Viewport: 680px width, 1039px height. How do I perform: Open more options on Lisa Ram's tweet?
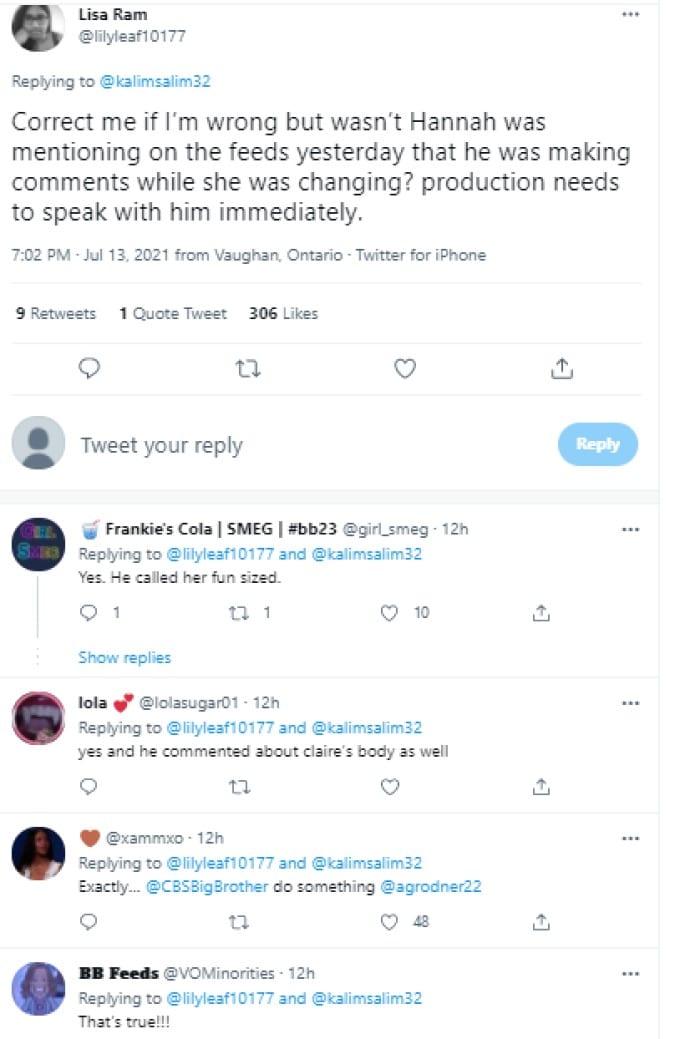point(629,15)
